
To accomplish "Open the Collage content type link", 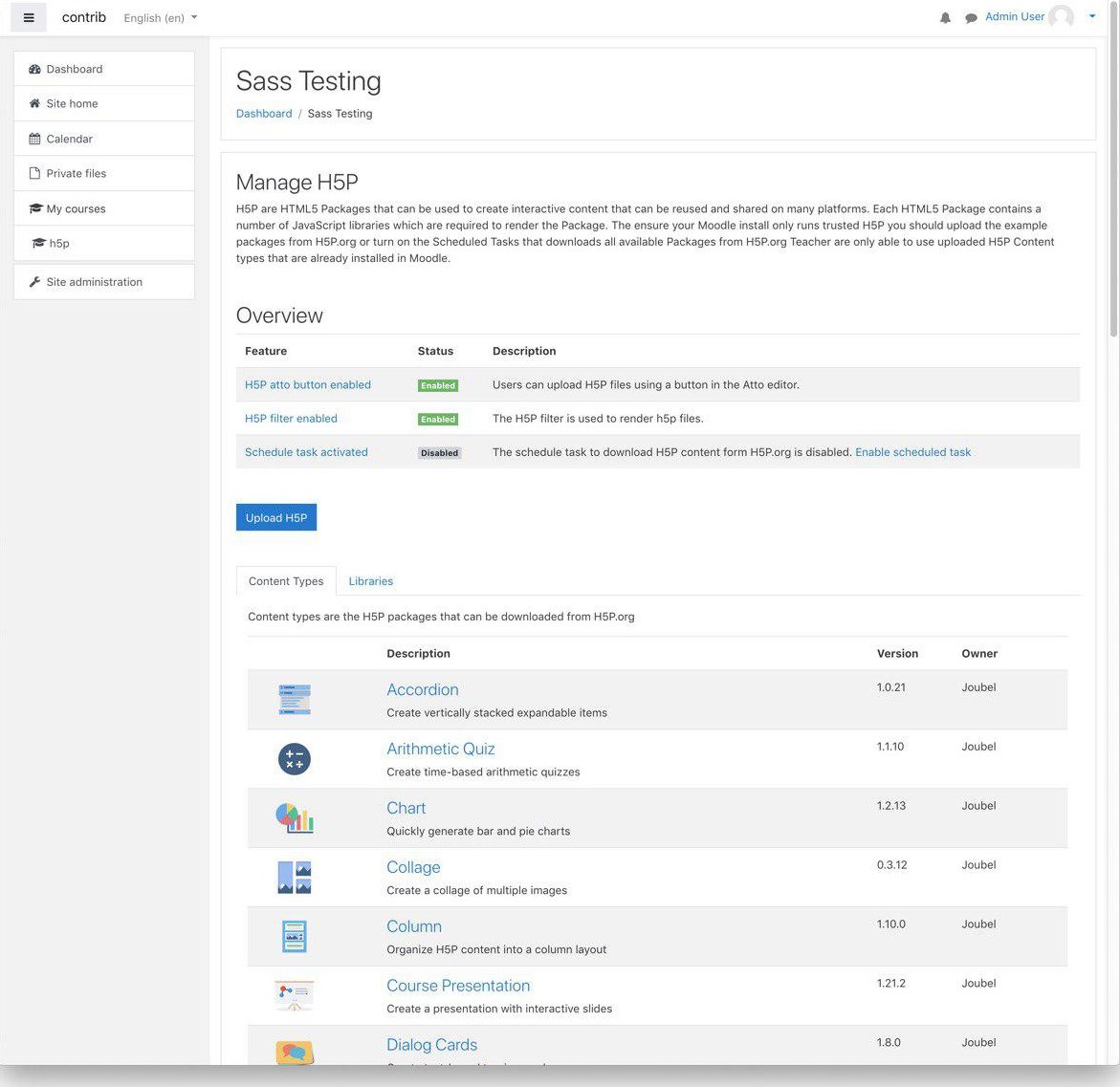I will click(413, 868).
